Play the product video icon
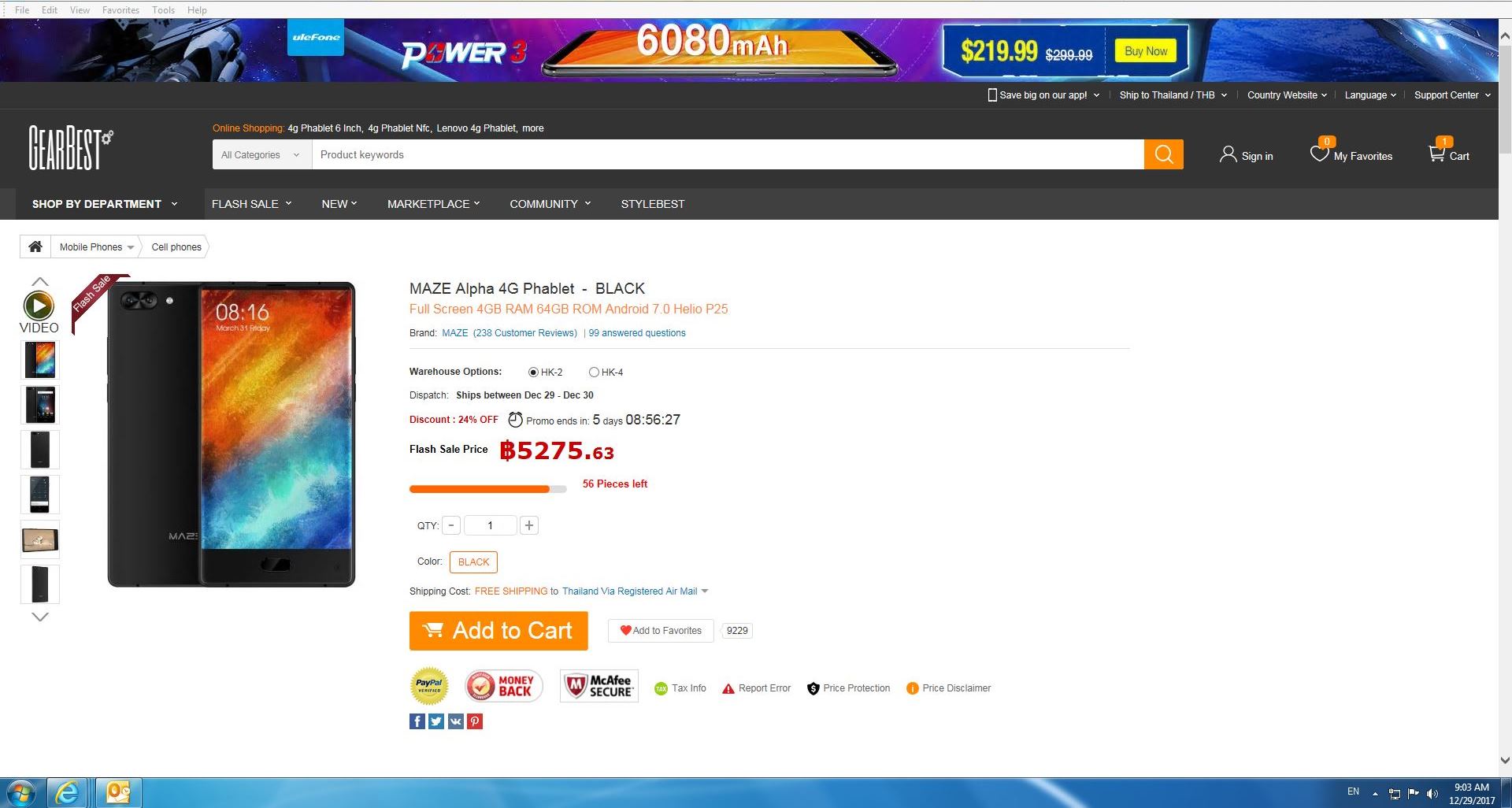Viewport: 1512px width, 808px height. (39, 306)
